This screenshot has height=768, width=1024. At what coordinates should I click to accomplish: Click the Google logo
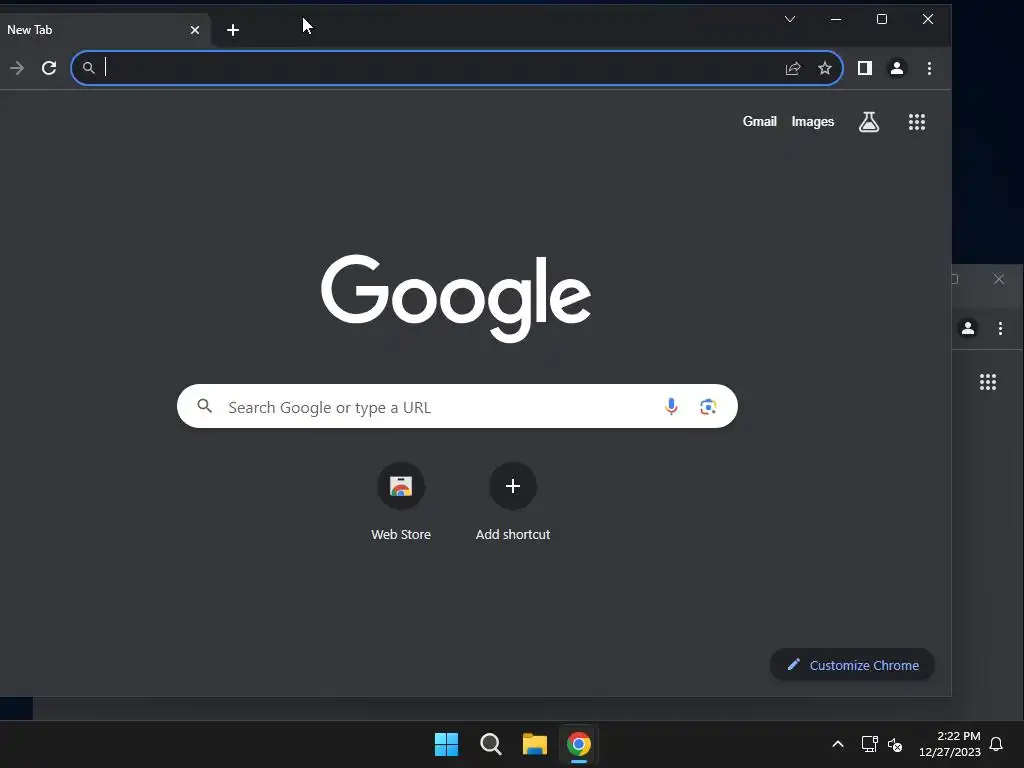click(x=456, y=298)
